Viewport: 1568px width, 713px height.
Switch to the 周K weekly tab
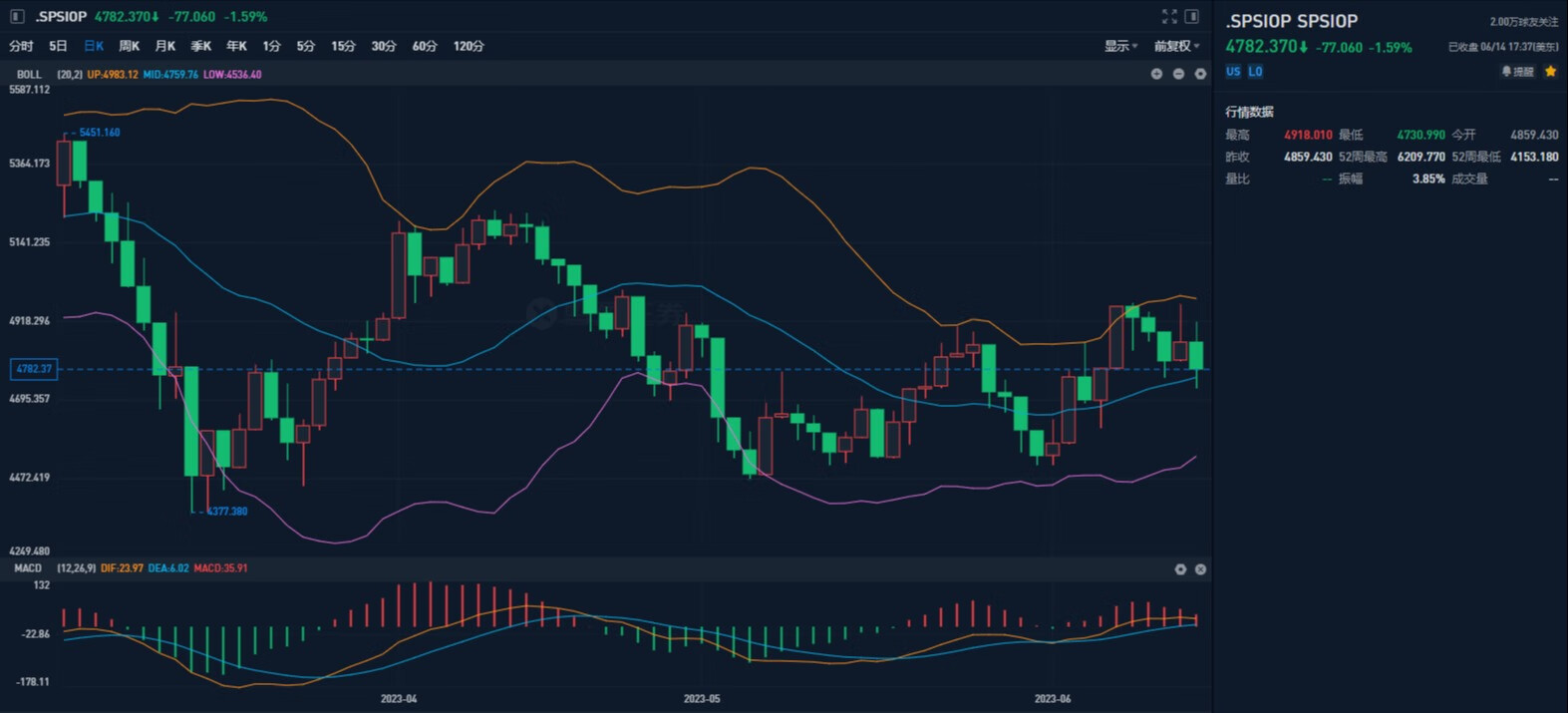(x=129, y=46)
